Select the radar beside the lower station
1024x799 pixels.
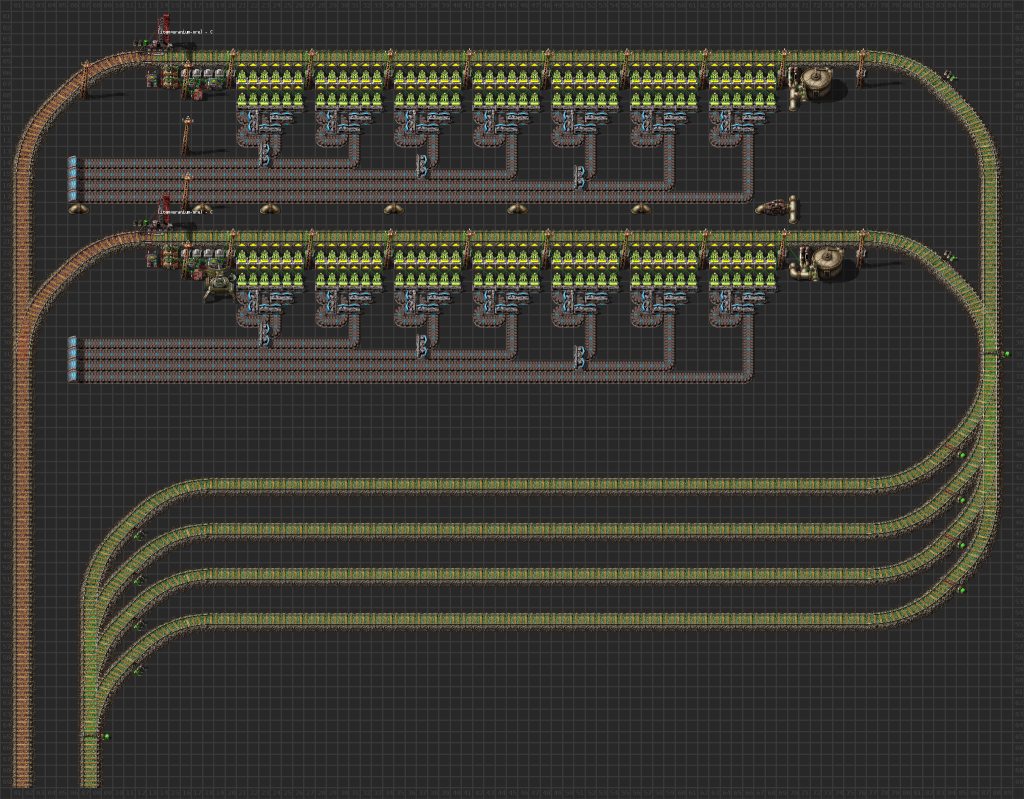[x=218, y=285]
